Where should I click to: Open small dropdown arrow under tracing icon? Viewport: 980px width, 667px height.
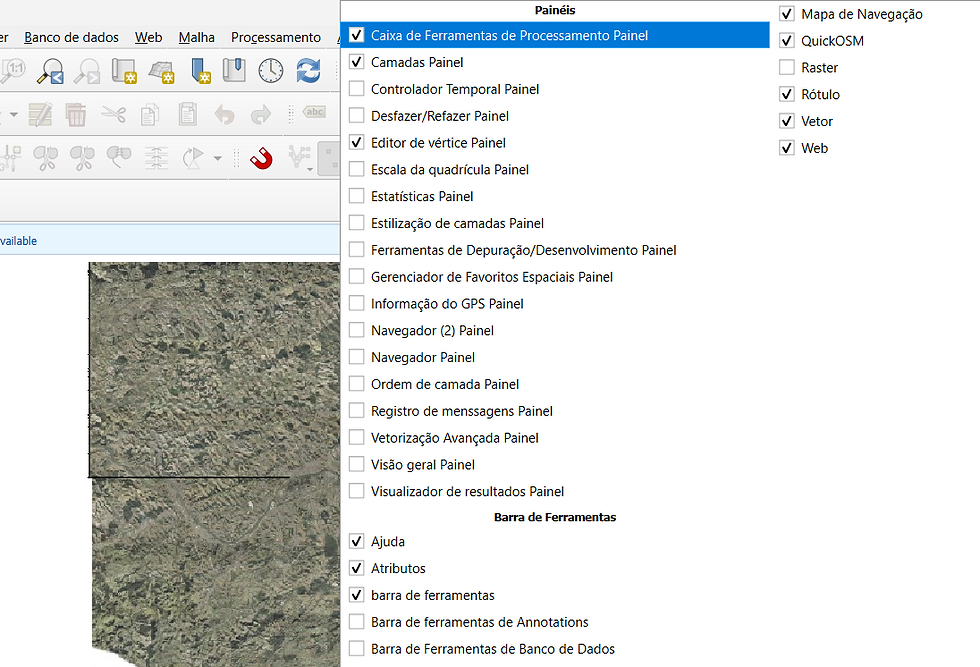tap(310, 169)
